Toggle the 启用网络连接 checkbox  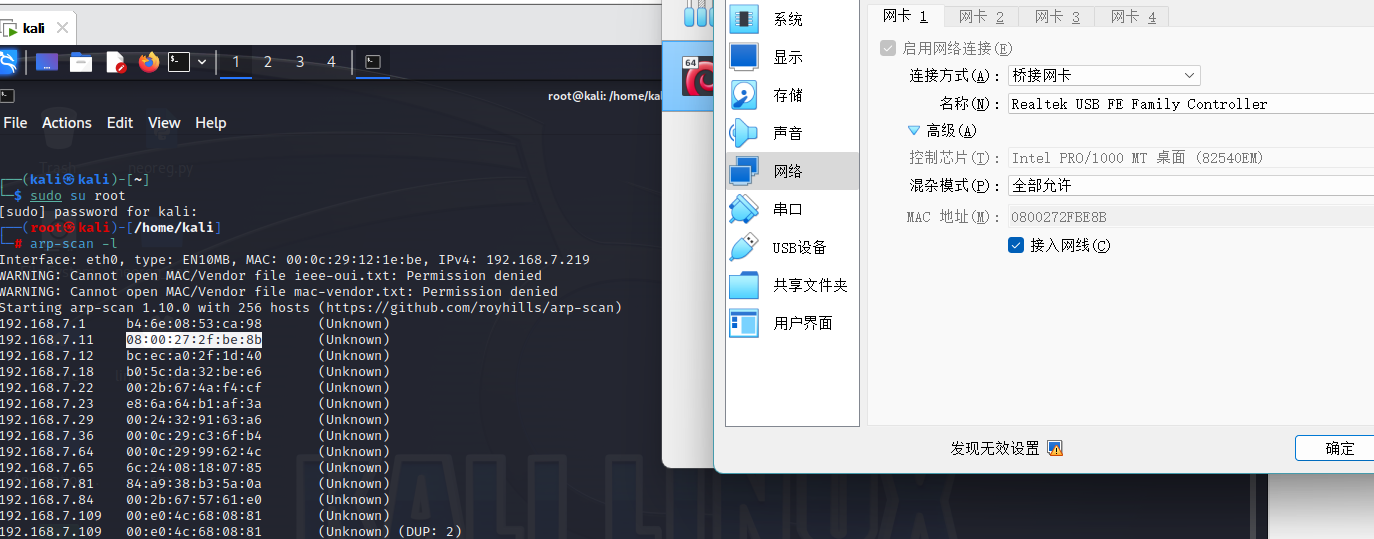coord(887,48)
